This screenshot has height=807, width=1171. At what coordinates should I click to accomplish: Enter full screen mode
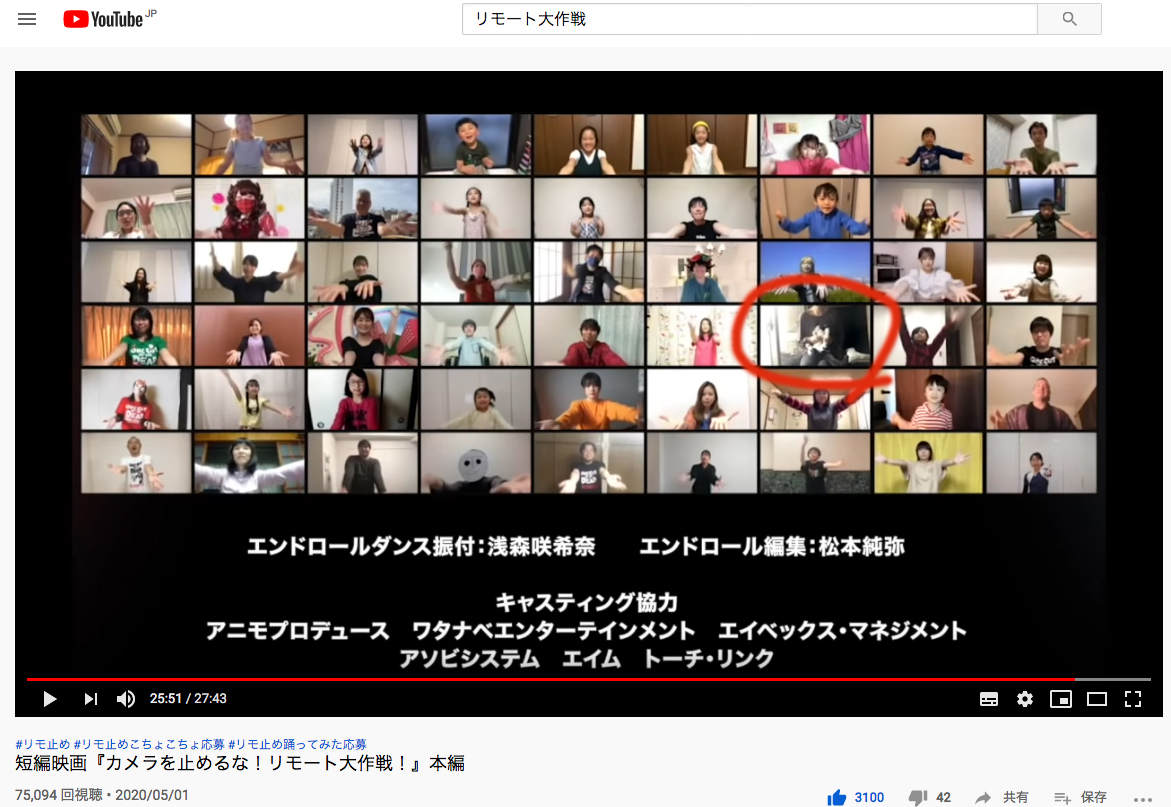coord(1133,699)
